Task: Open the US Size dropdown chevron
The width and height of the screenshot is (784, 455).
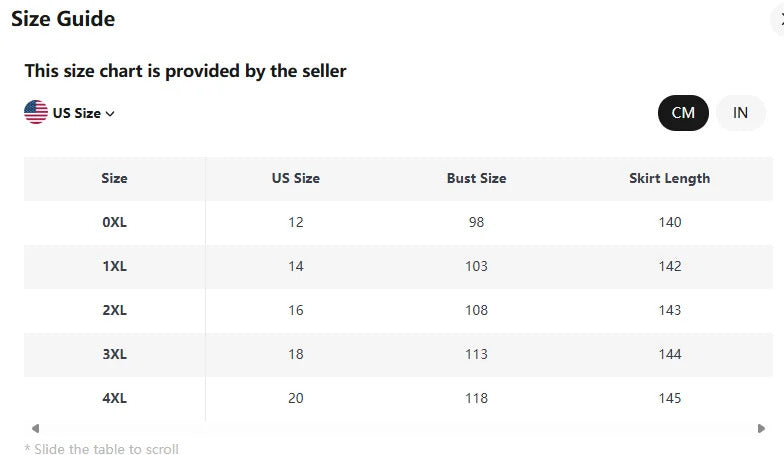Action: pyautogui.click(x=110, y=114)
